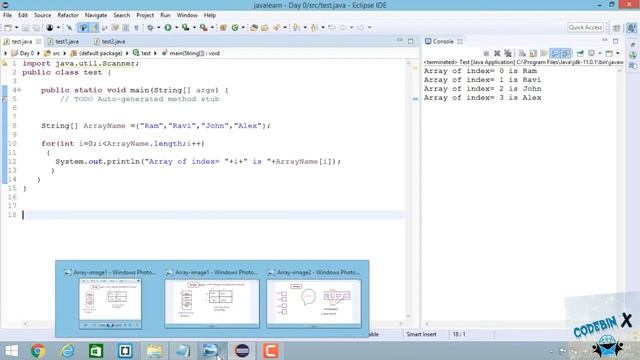The image size is (640, 360).
Task: Click the Quick Access field
Action: [585, 27]
